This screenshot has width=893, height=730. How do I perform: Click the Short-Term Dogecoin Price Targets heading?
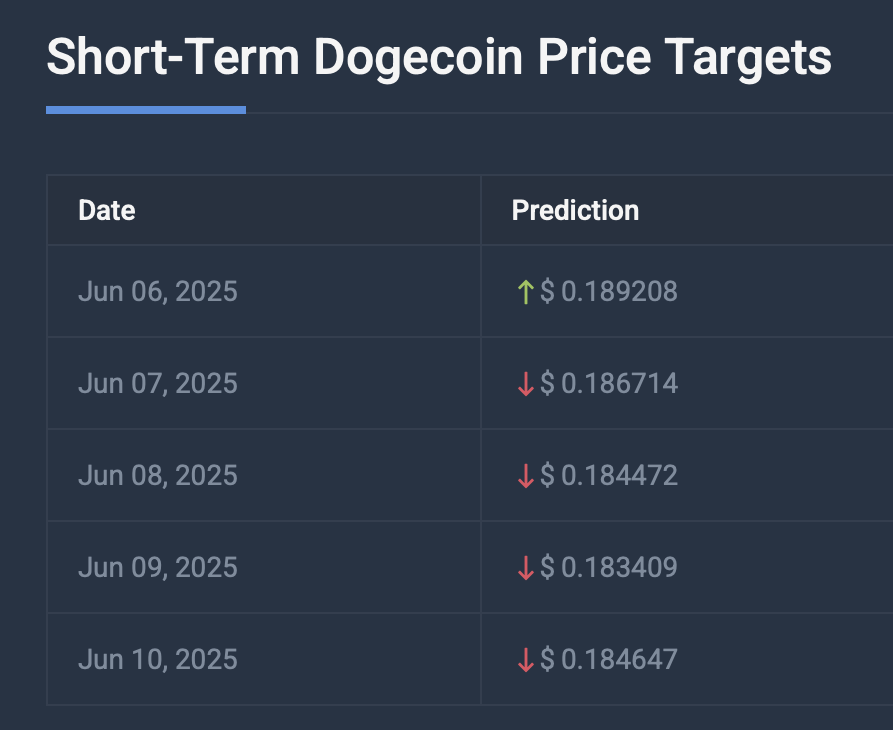(439, 57)
